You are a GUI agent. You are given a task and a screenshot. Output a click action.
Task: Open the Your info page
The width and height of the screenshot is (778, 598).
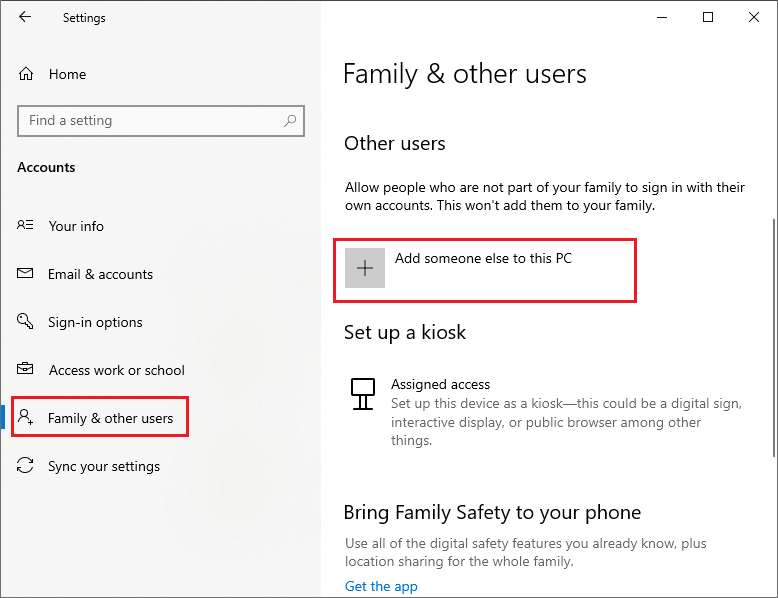(76, 226)
